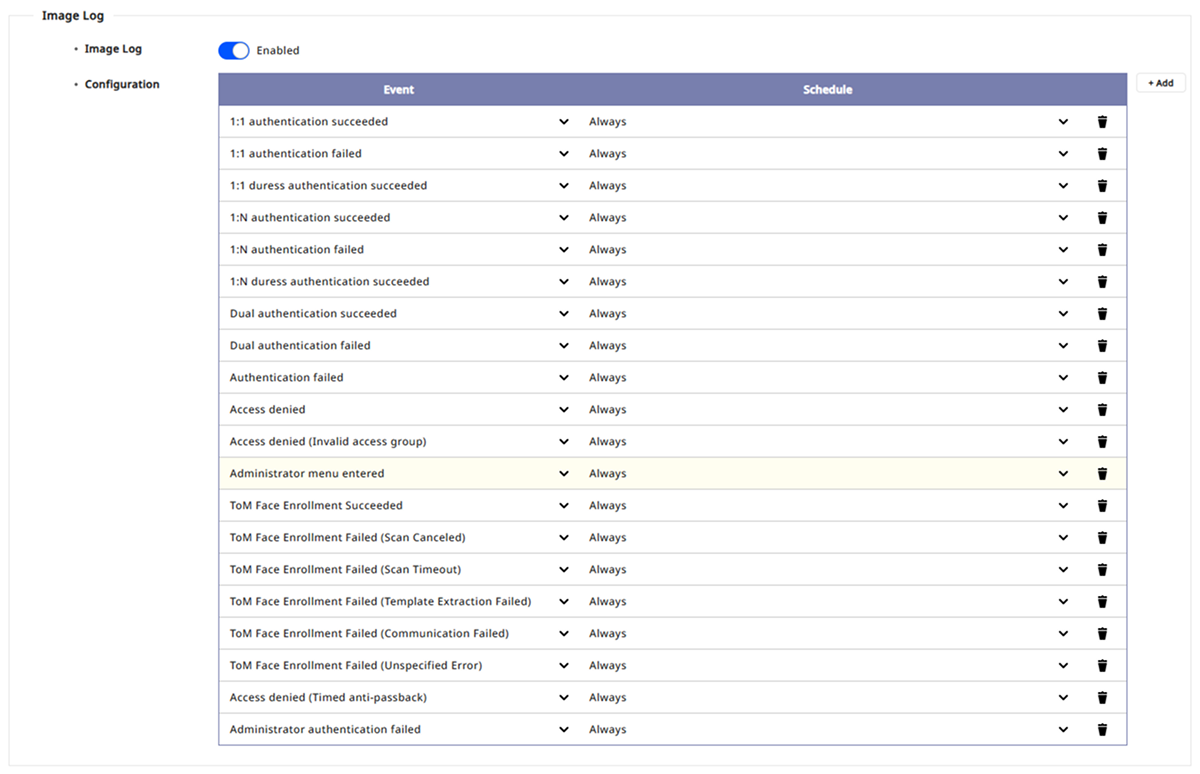1200x774 pixels.
Task: Click the + Add button
Action: tap(1160, 83)
